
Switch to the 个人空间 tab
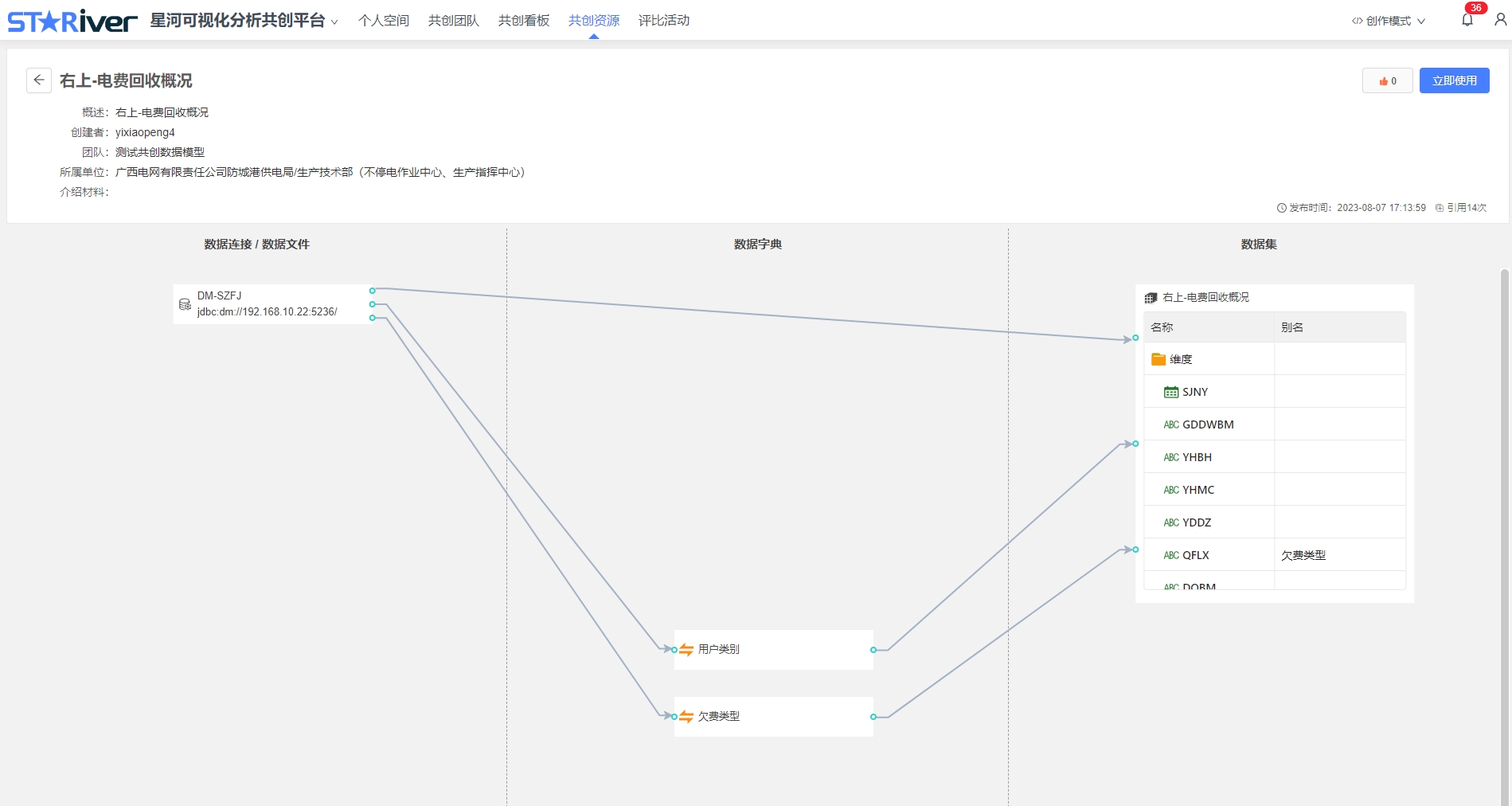(x=383, y=21)
